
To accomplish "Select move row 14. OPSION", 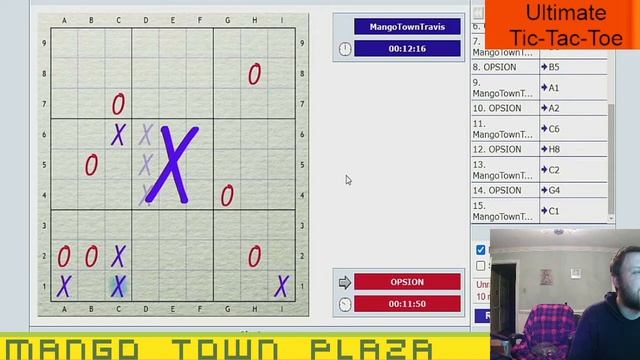I will (x=539, y=190).
